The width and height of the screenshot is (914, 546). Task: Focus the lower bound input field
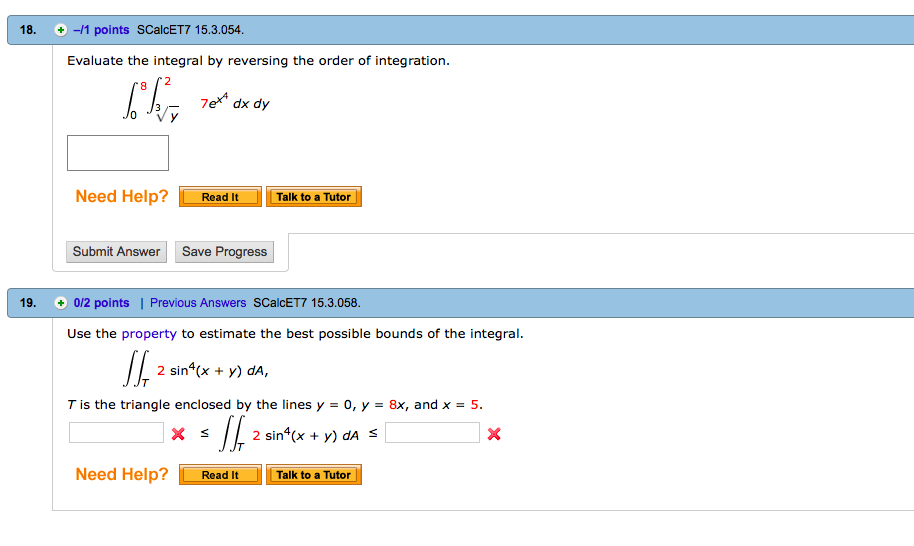116,433
